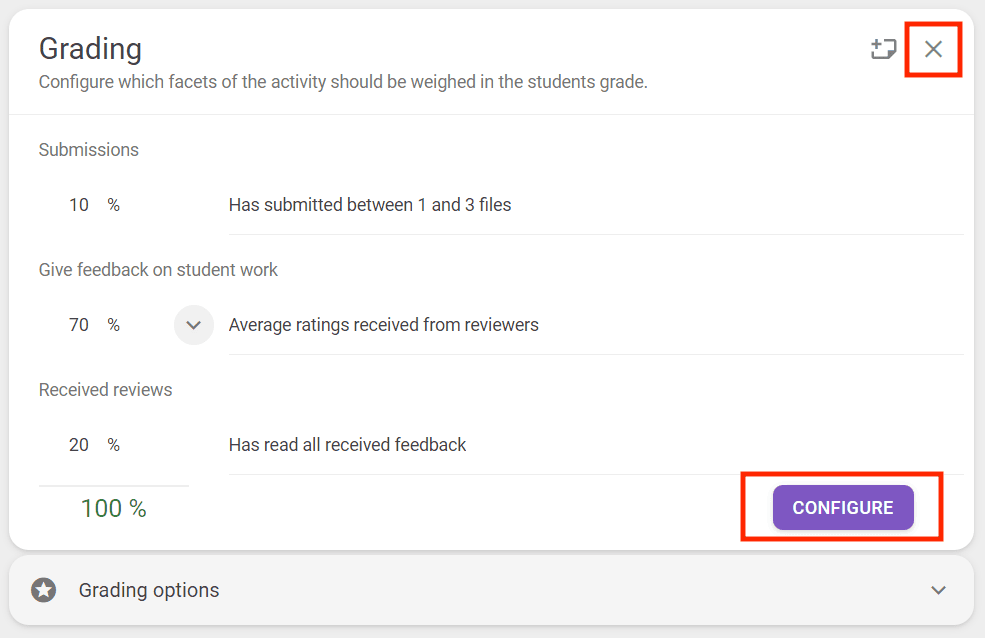Click the percent sign next to 10

114,205
